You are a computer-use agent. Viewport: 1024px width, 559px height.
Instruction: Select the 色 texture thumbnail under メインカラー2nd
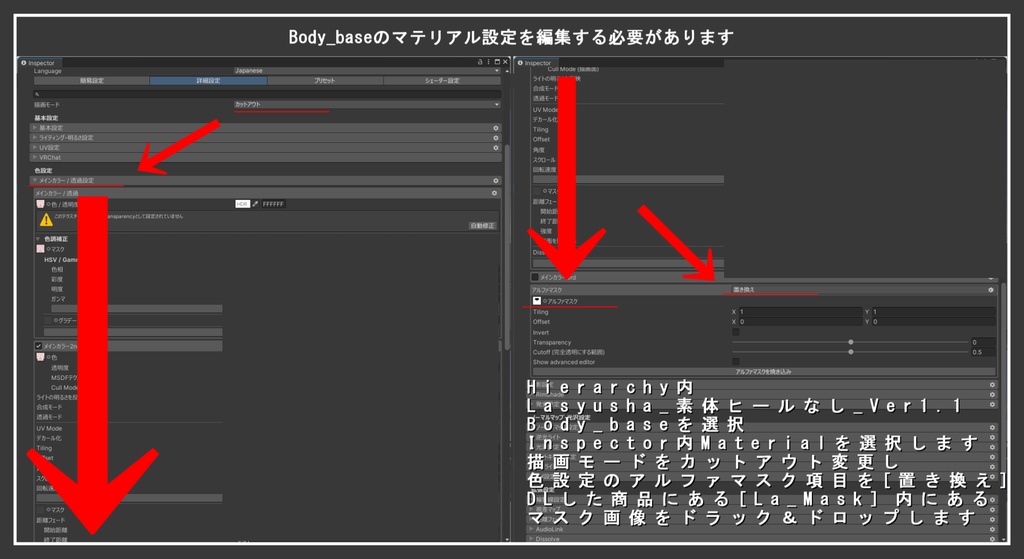point(40,357)
